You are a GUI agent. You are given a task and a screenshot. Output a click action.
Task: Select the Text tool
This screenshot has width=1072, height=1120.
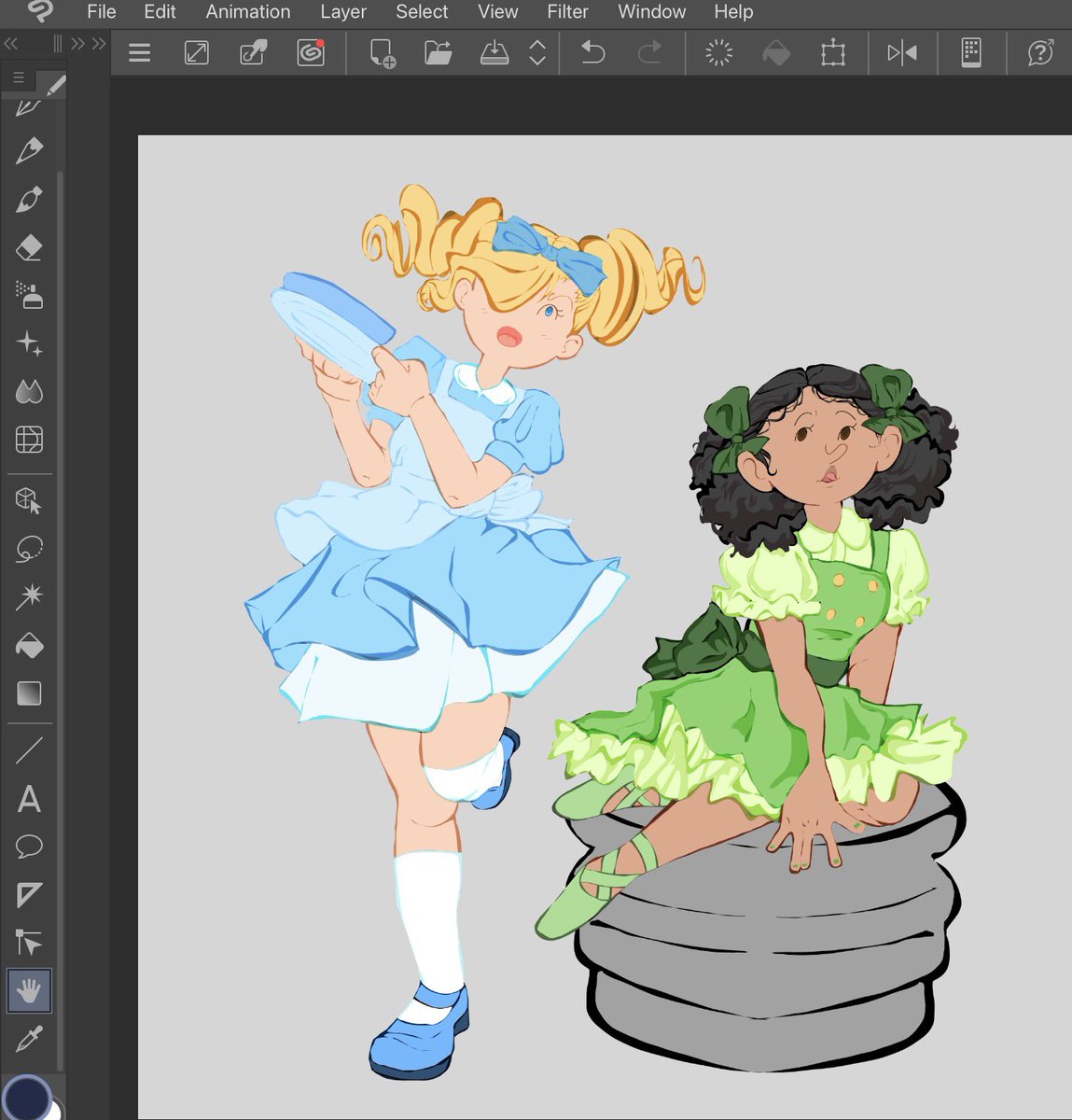tap(29, 800)
